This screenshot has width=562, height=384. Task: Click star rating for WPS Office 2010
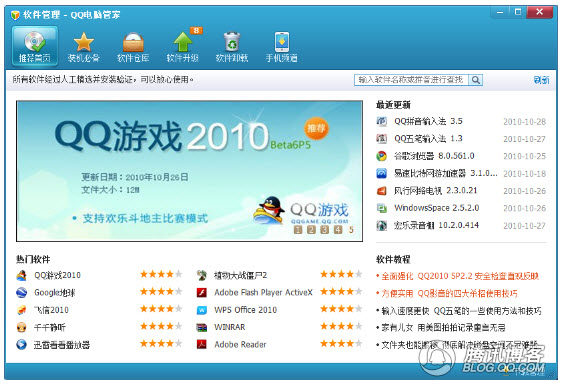coord(341,309)
